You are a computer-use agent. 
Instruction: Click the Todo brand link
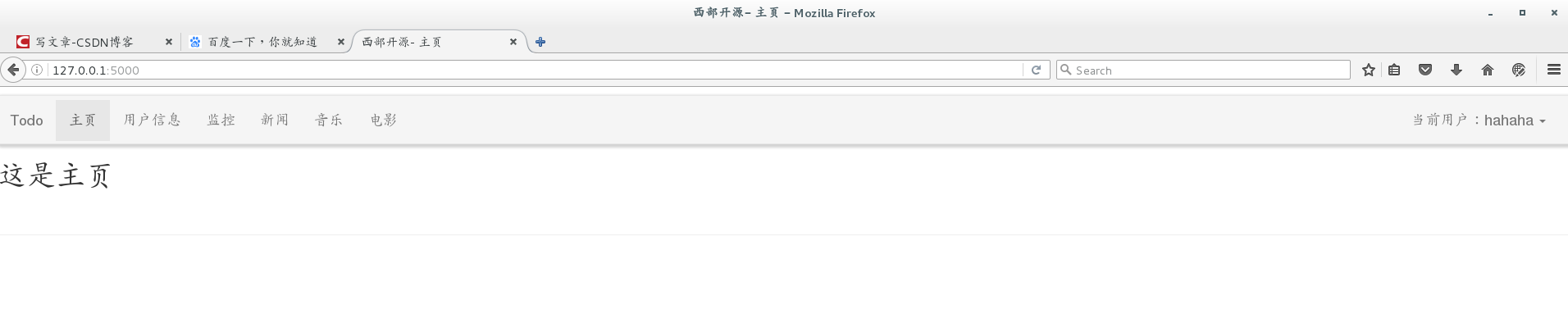click(x=27, y=121)
